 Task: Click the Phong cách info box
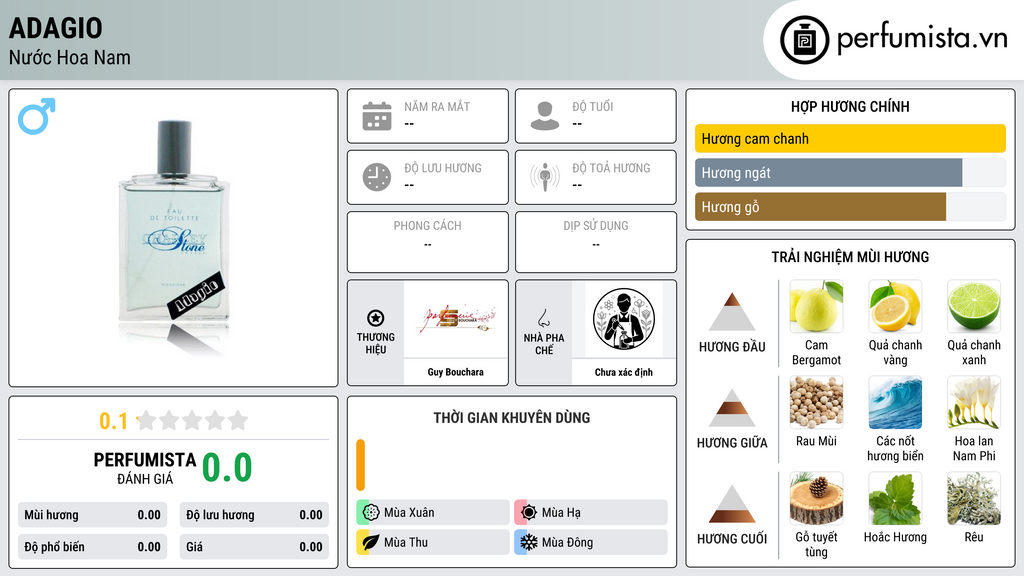[428, 242]
